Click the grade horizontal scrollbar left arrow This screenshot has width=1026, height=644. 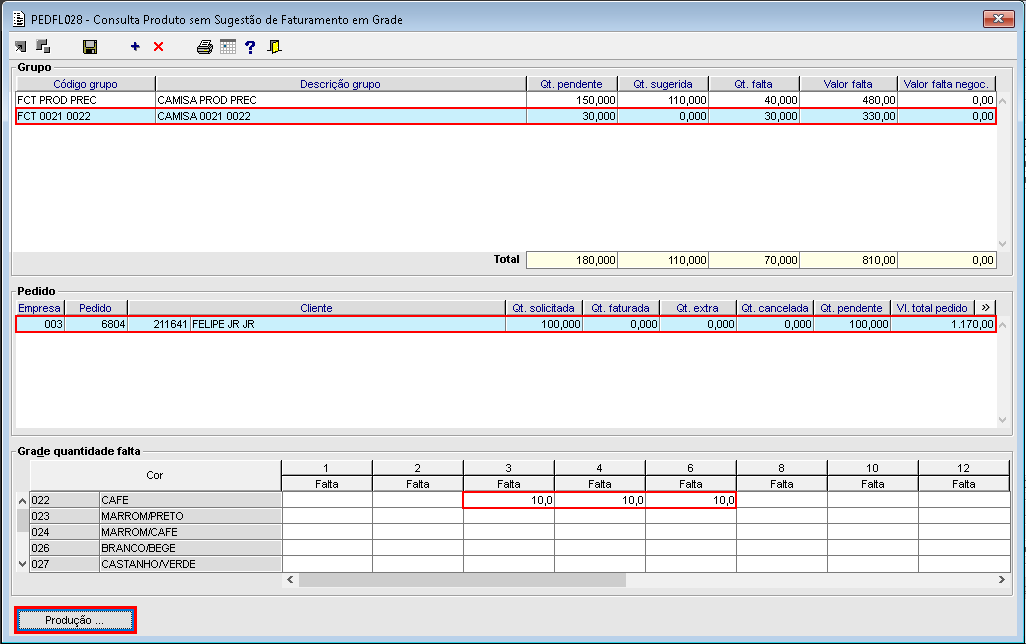point(291,580)
